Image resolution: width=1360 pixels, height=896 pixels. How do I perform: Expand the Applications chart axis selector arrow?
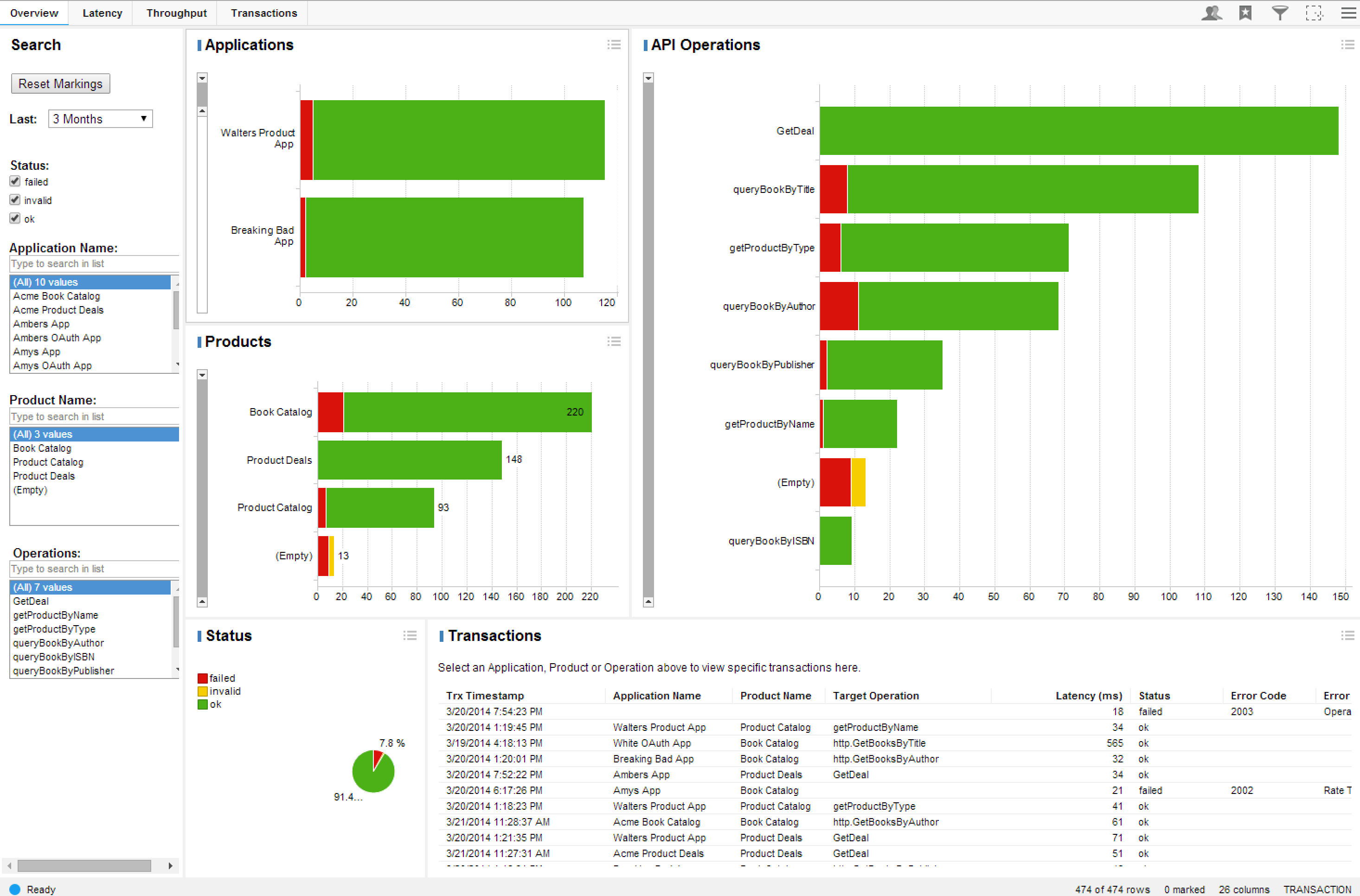(202, 78)
